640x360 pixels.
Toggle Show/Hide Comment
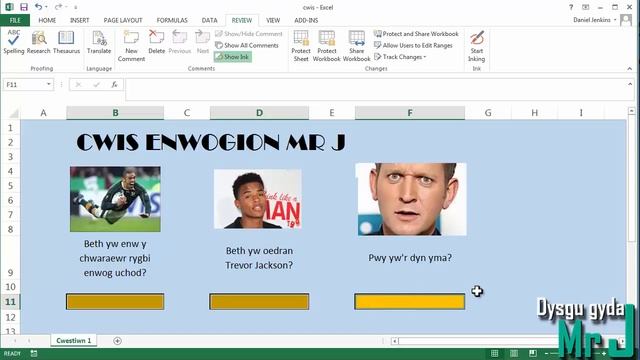click(249, 34)
